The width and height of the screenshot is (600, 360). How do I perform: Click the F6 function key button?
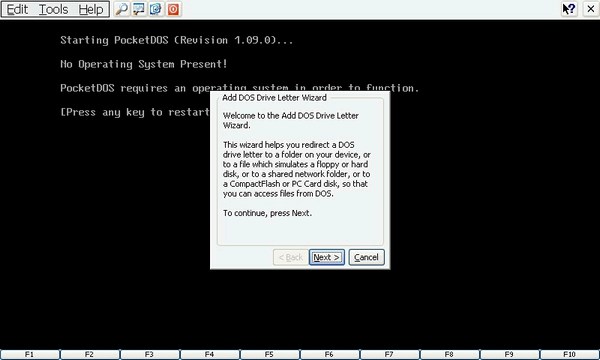[x=329, y=354]
